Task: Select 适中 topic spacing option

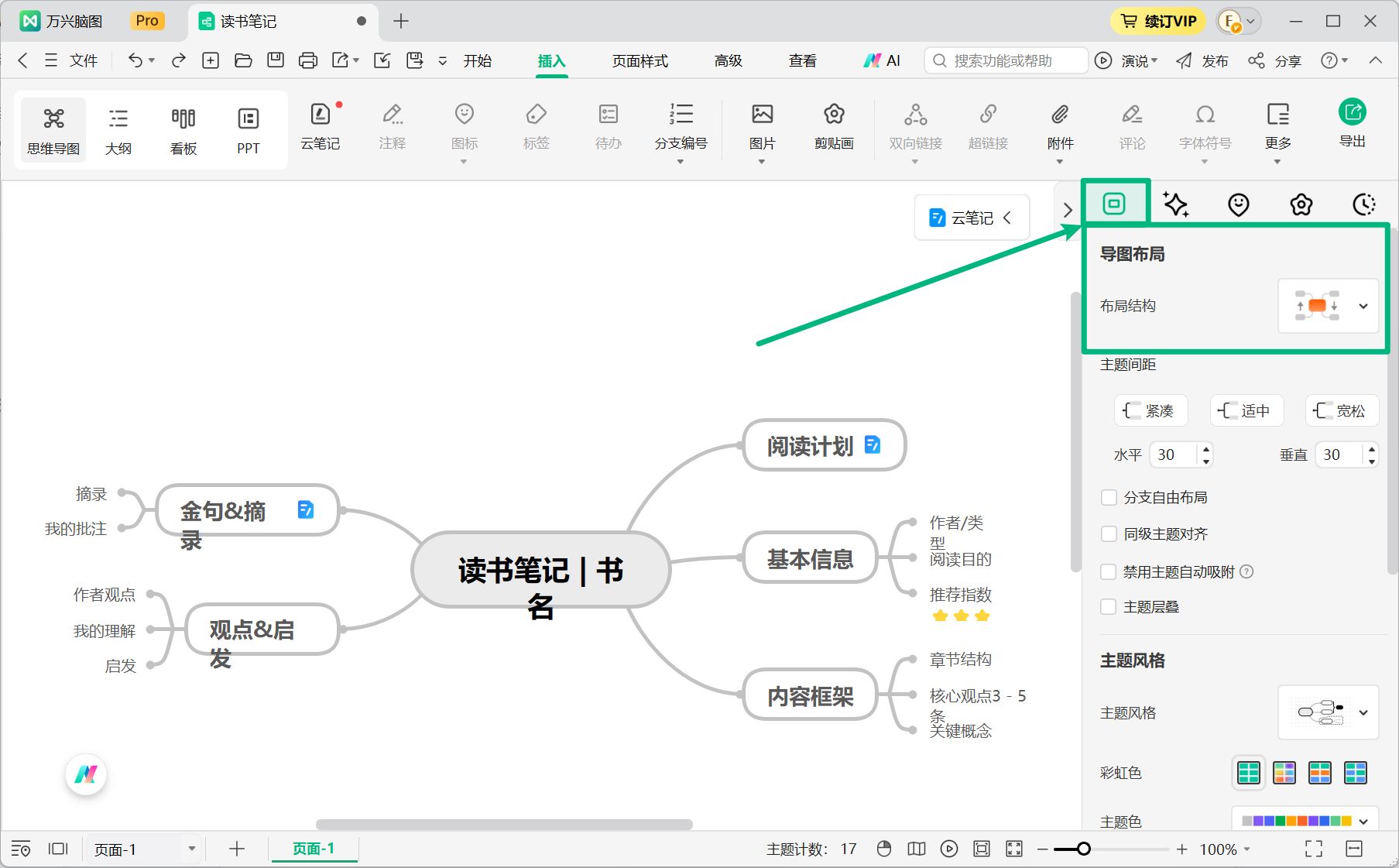Action: pos(1246,410)
